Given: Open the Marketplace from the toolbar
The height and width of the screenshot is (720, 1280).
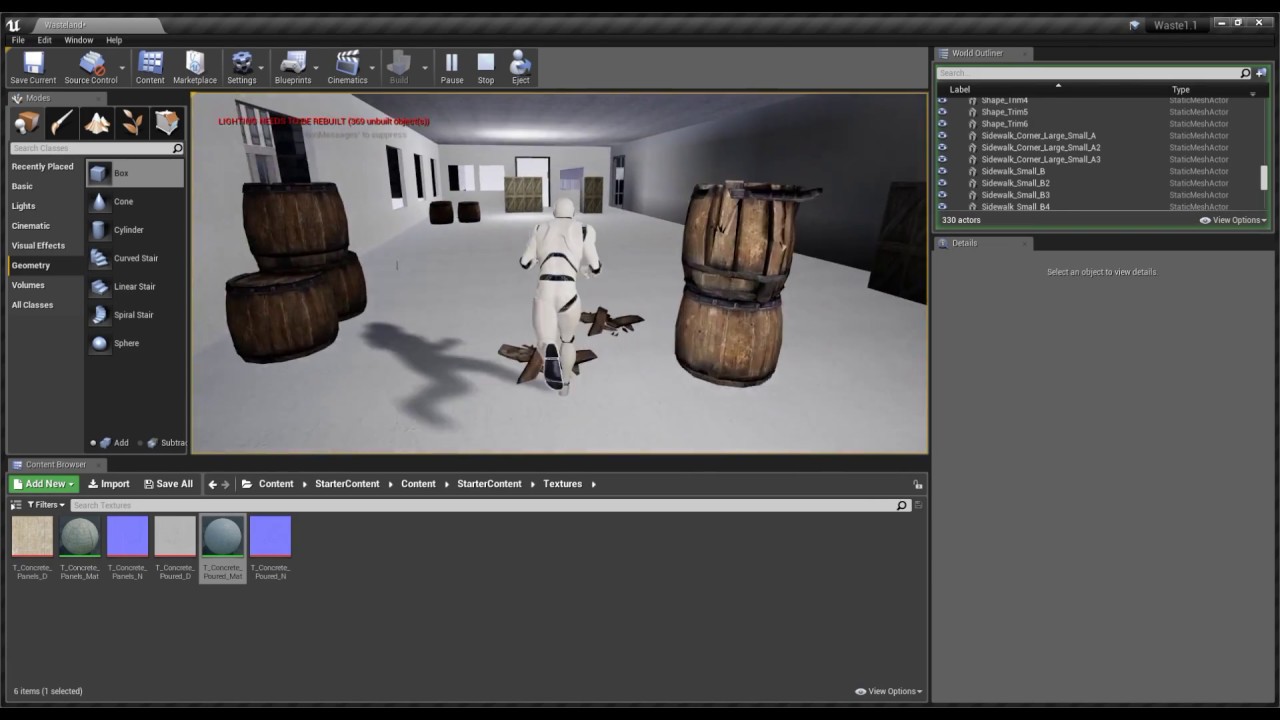Looking at the screenshot, I should pyautogui.click(x=195, y=68).
